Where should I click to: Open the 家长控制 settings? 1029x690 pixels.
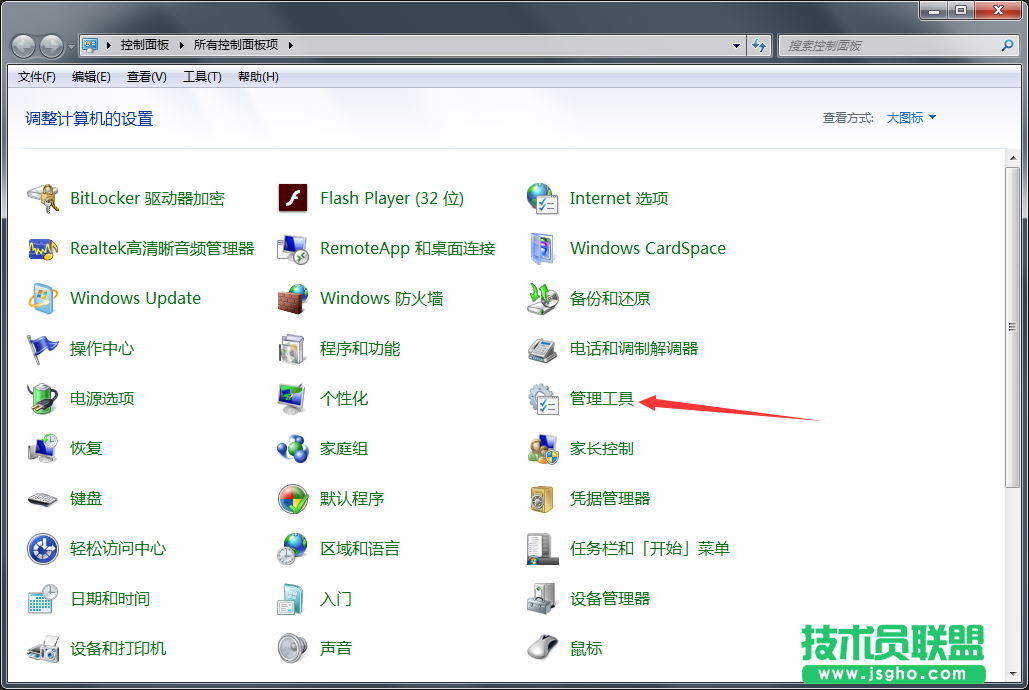click(602, 448)
